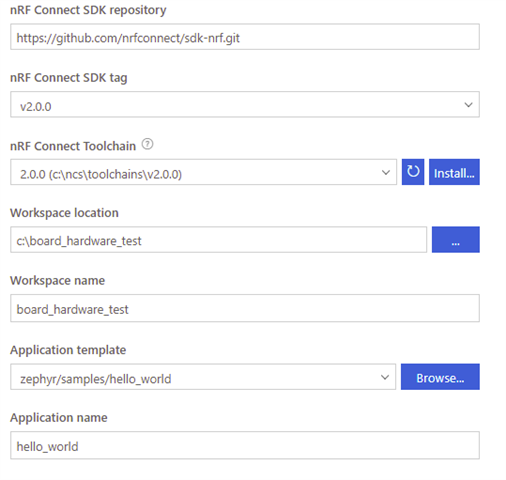
Task: Click the nRF Connect SDK tag label
Action: 69,78
